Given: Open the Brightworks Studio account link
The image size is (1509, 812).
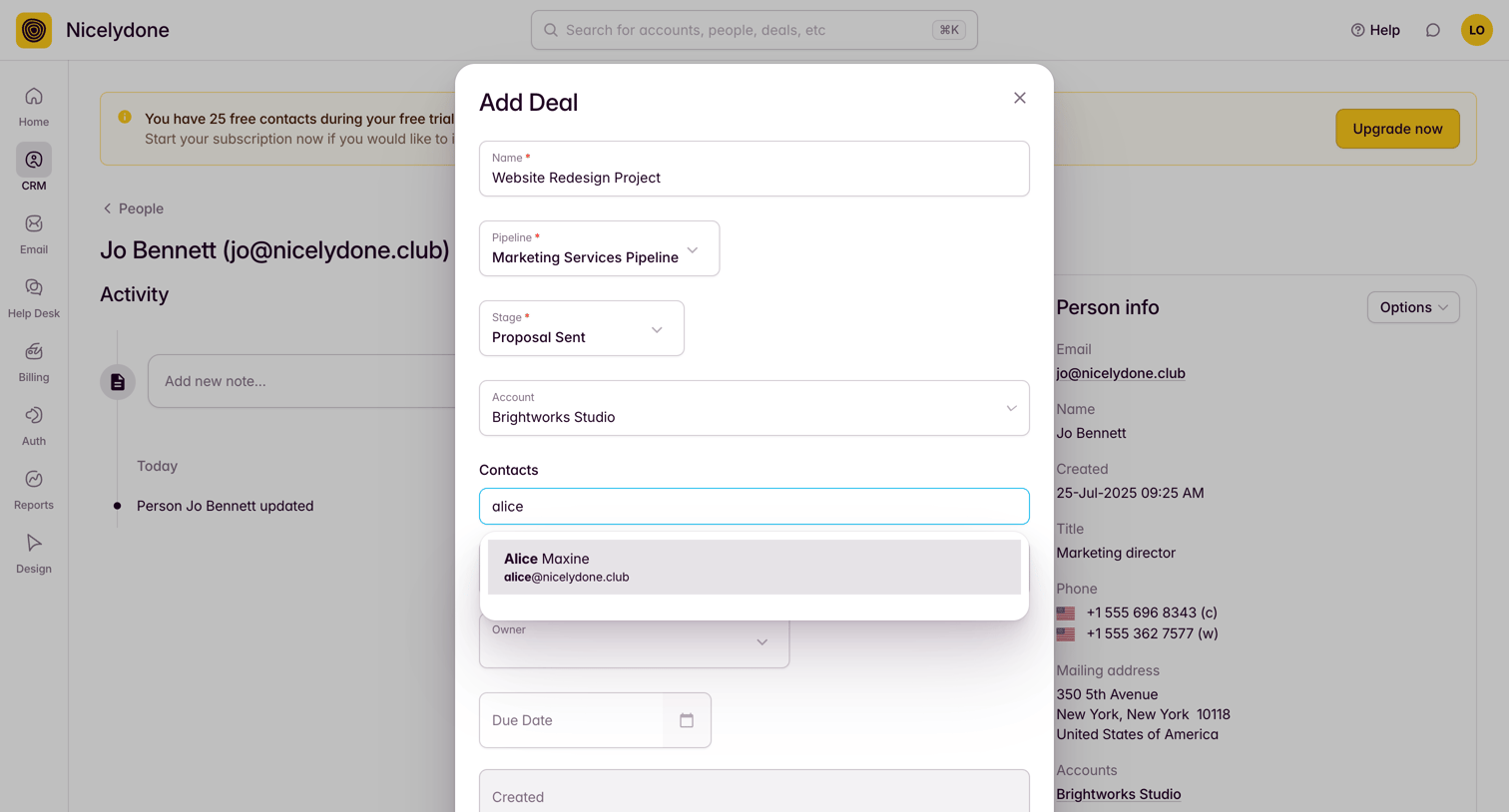Looking at the screenshot, I should [x=1118, y=794].
